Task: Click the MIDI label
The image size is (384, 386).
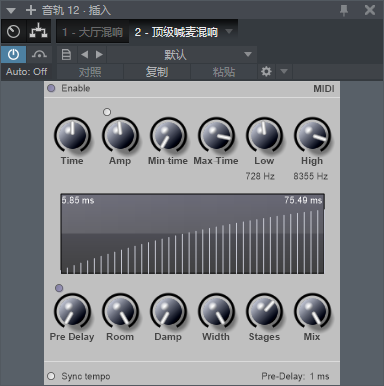Action: coord(324,89)
